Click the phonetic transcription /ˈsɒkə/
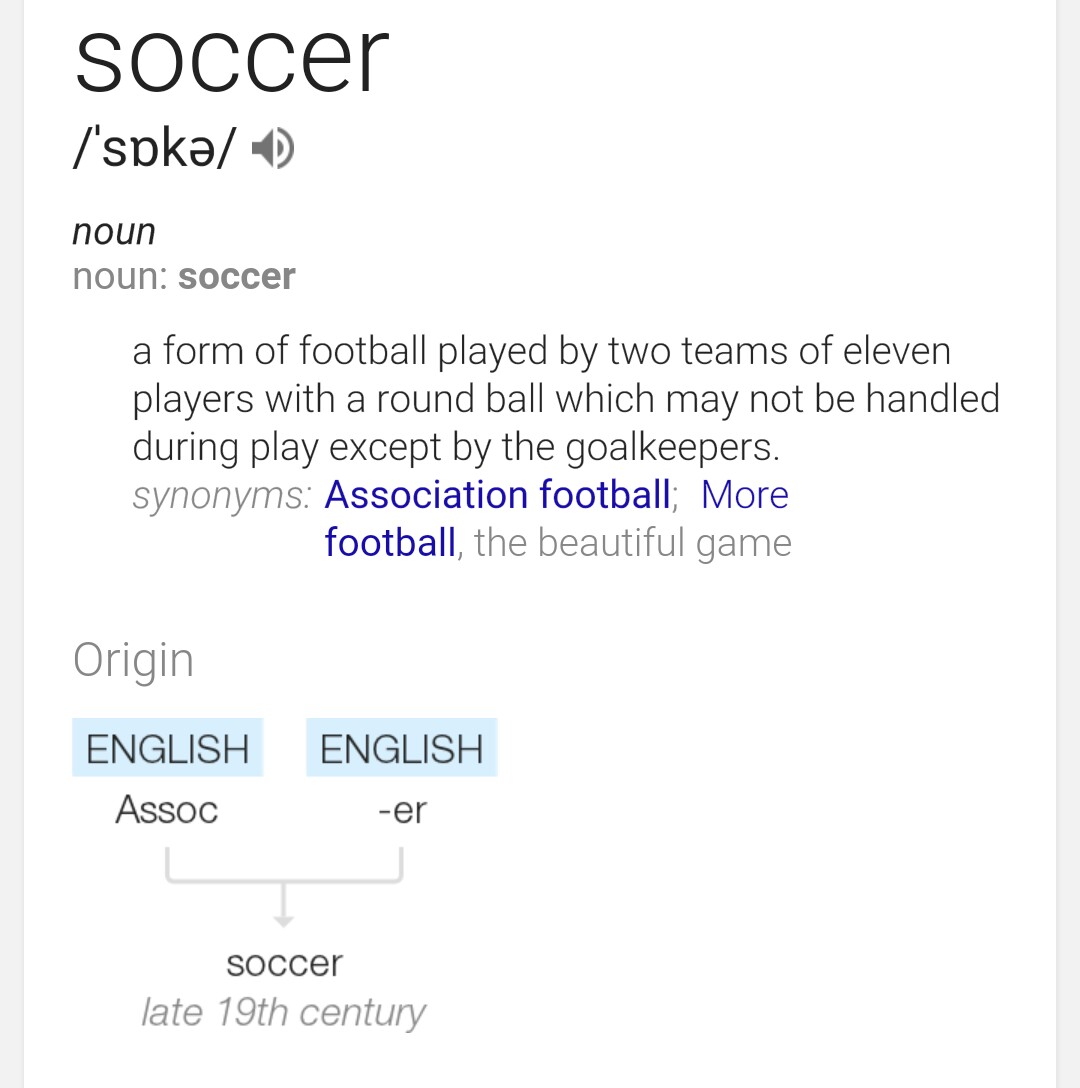This screenshot has width=1080, height=1088. point(155,148)
